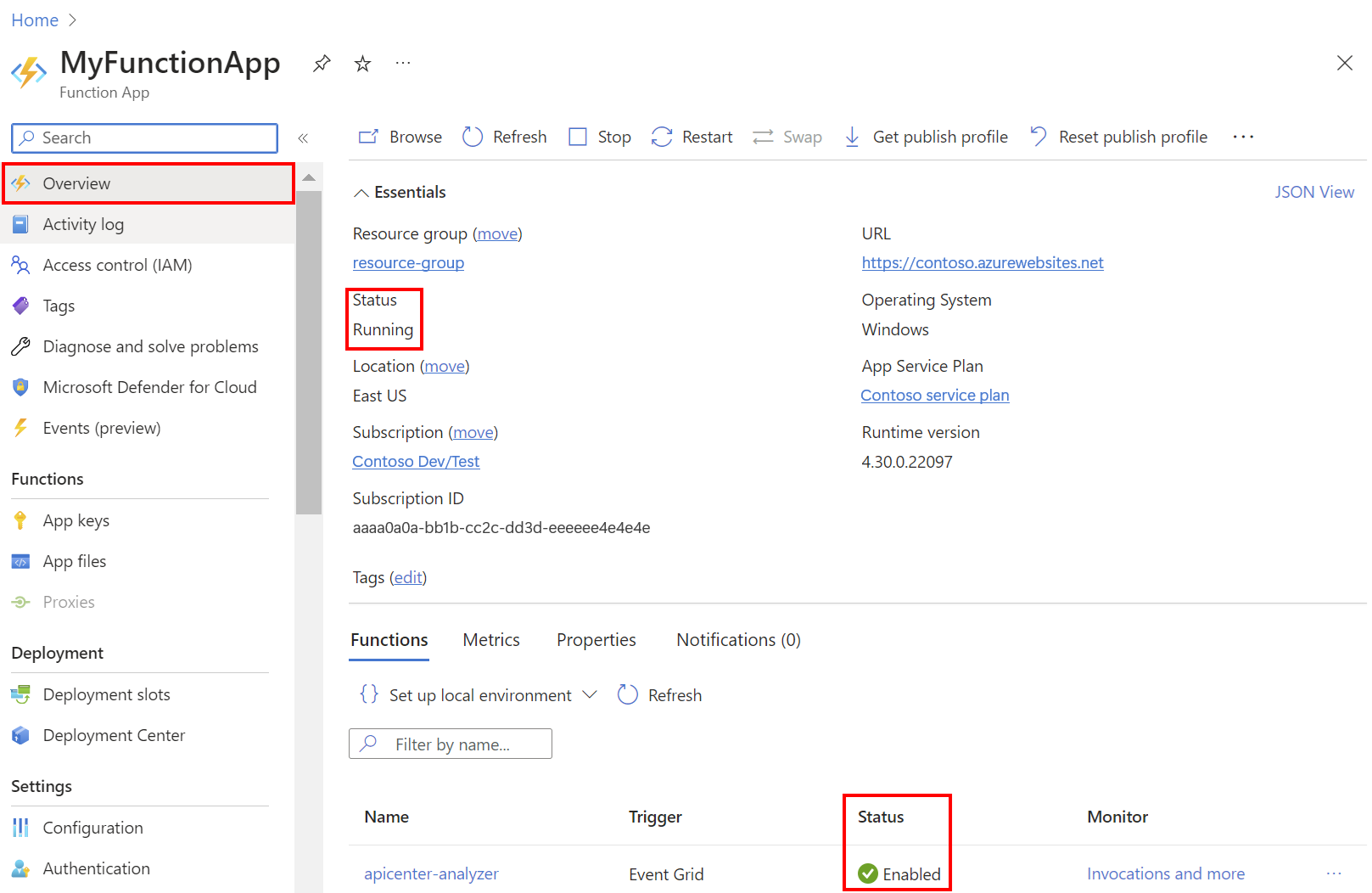Open Access control (IAM) icon
The image size is (1372, 893).
pos(21,264)
